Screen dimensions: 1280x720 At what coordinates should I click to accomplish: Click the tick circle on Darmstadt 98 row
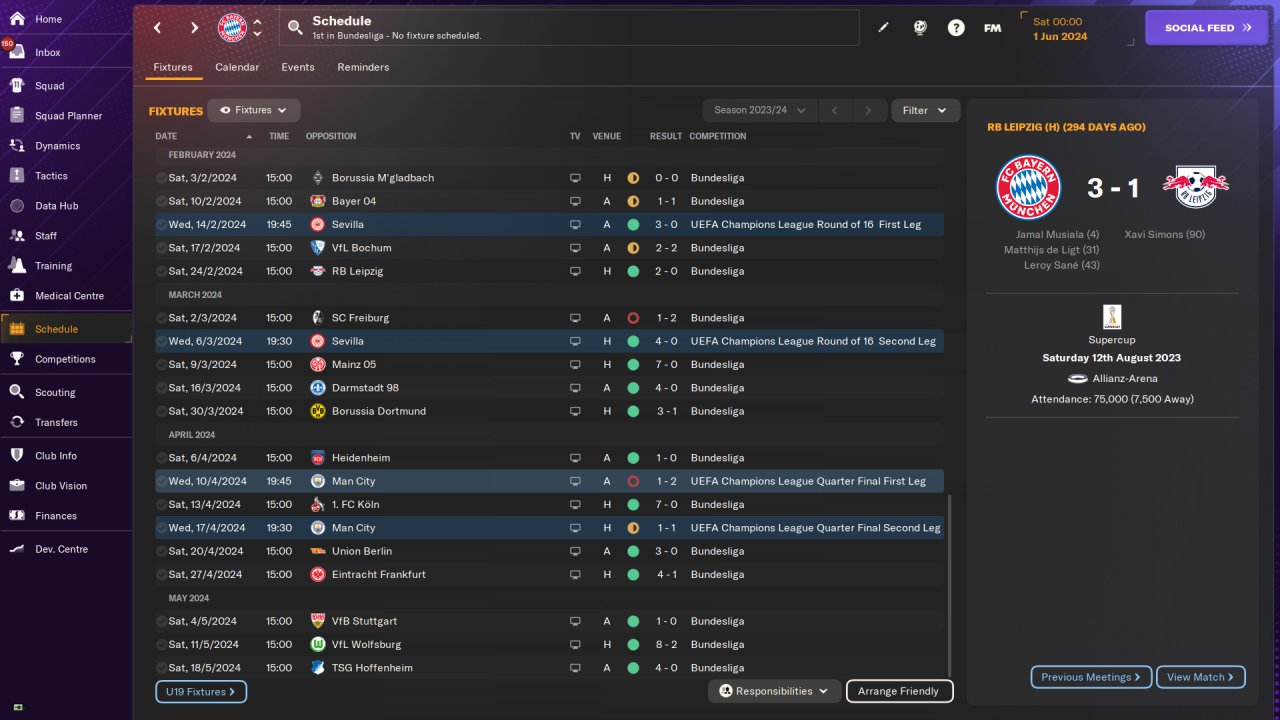pyautogui.click(x=161, y=388)
